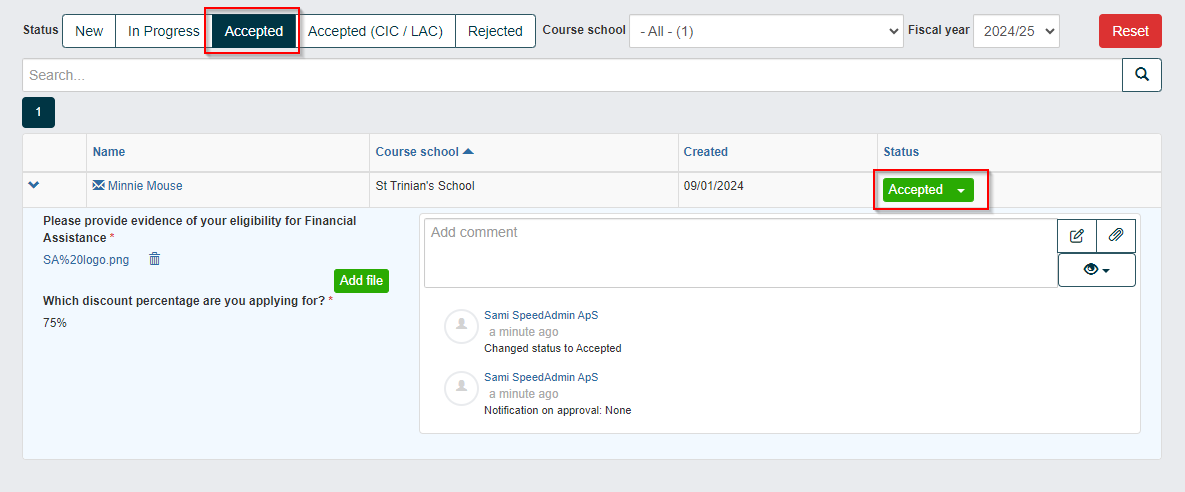This screenshot has width=1185, height=492.
Task: Open the SA%20logo.png file link
Action: tap(86, 259)
